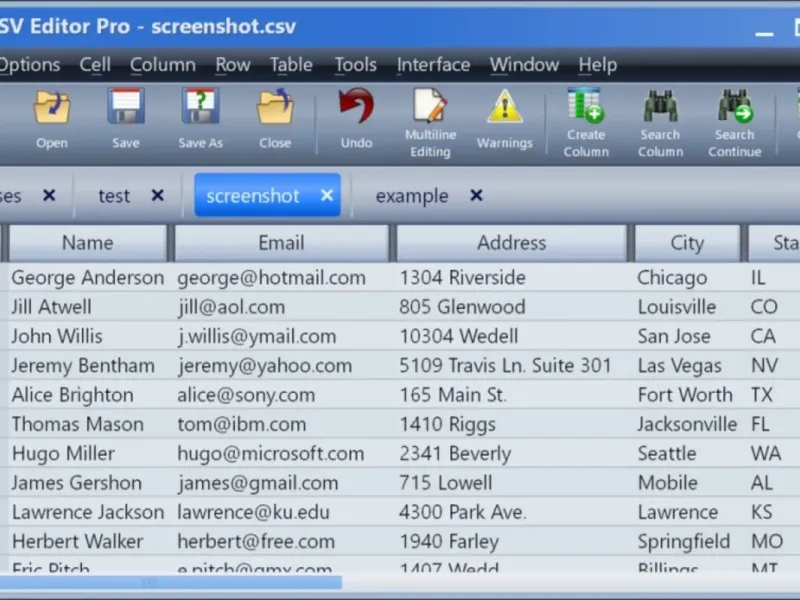Switch to the test tab
The height and width of the screenshot is (600, 800).
[114, 196]
